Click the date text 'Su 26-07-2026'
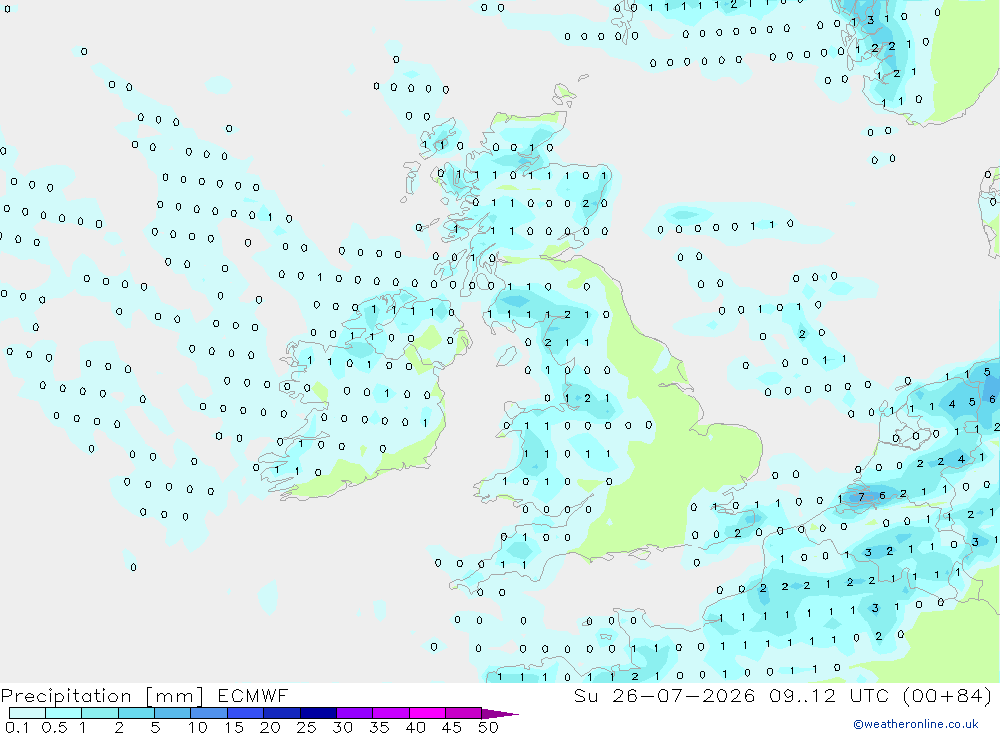 [665, 695]
